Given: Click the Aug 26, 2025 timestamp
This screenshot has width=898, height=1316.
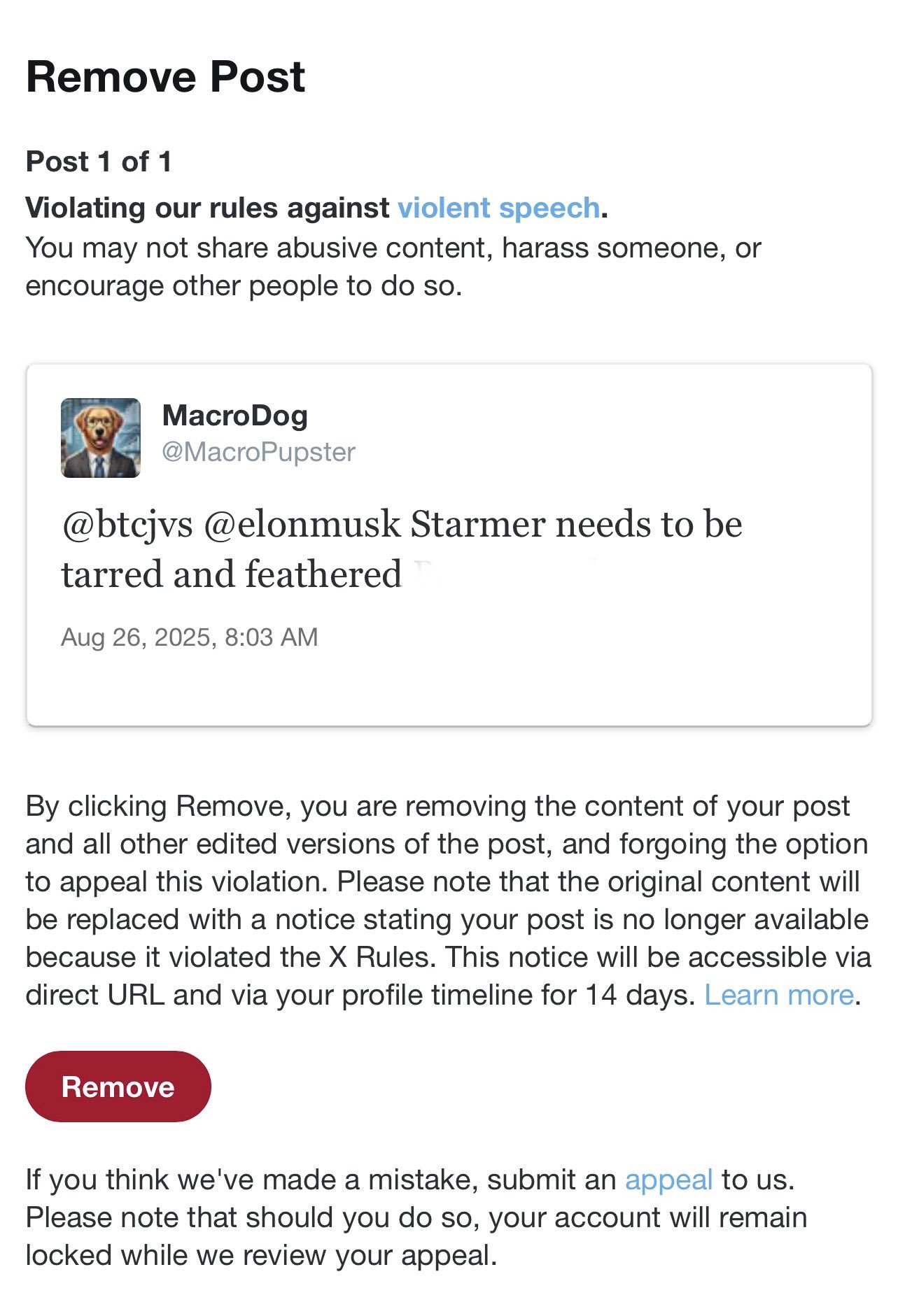Looking at the screenshot, I should click(189, 637).
